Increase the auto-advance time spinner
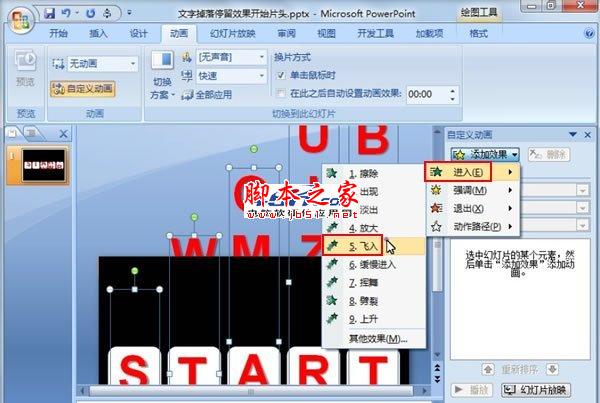The height and width of the screenshot is (403, 600). point(453,91)
